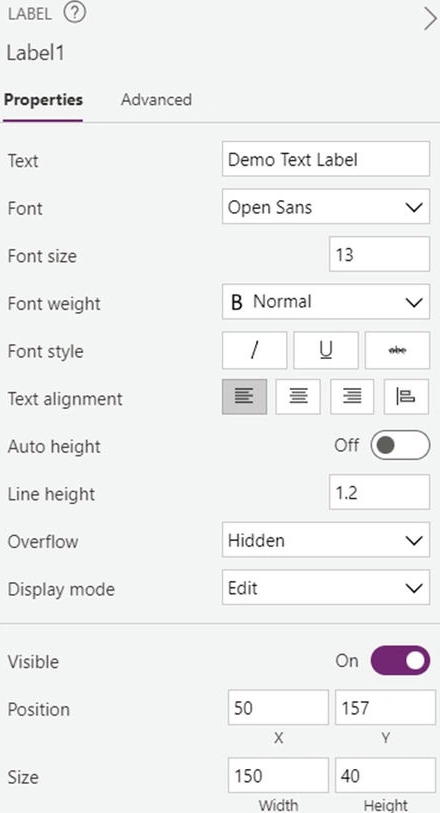Open the Overflow dropdown set to Hidden
The width and height of the screenshot is (440, 813).
(x=326, y=540)
